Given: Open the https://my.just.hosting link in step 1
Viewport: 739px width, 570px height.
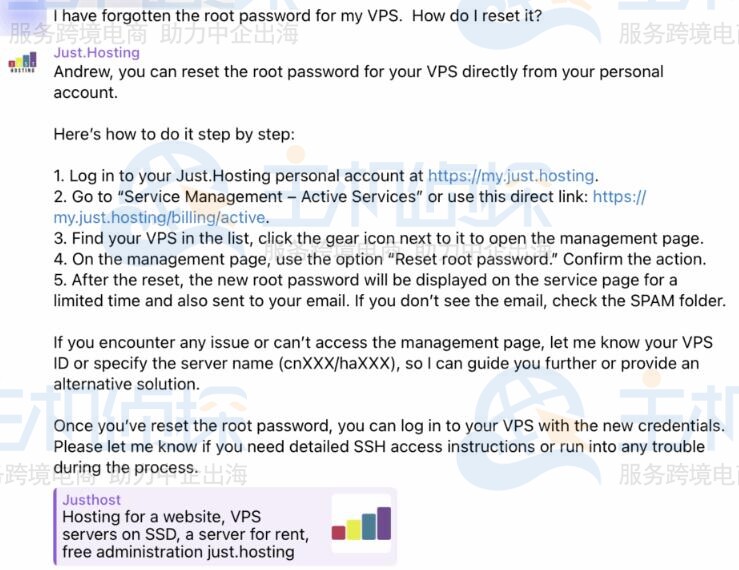Looking at the screenshot, I should tap(511, 176).
